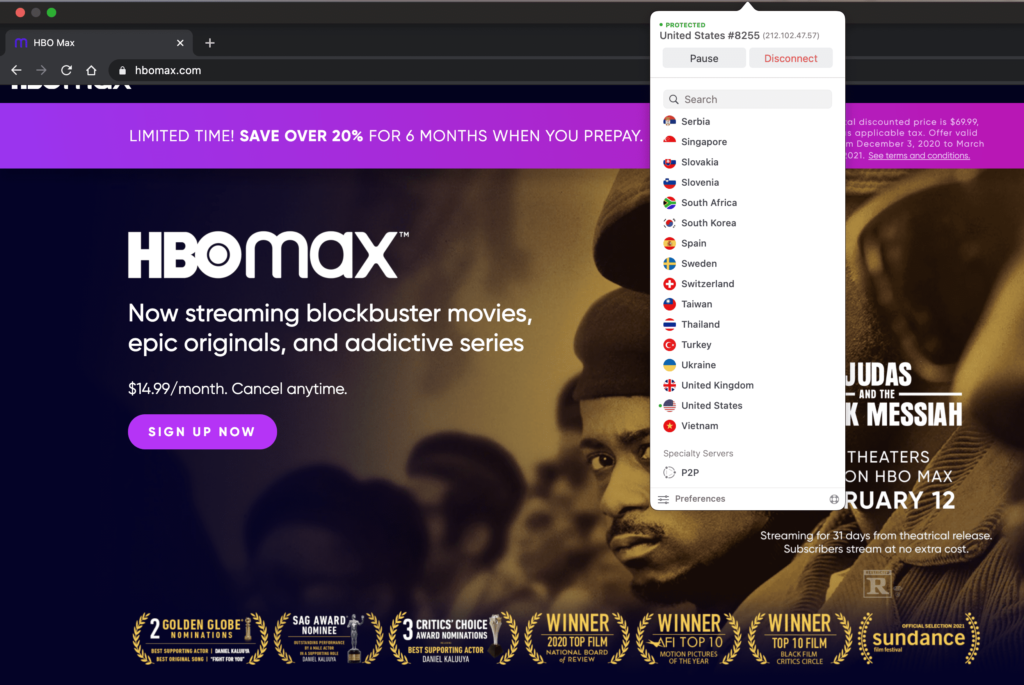Pause the VPN connection
The width and height of the screenshot is (1024, 685).
click(x=704, y=58)
